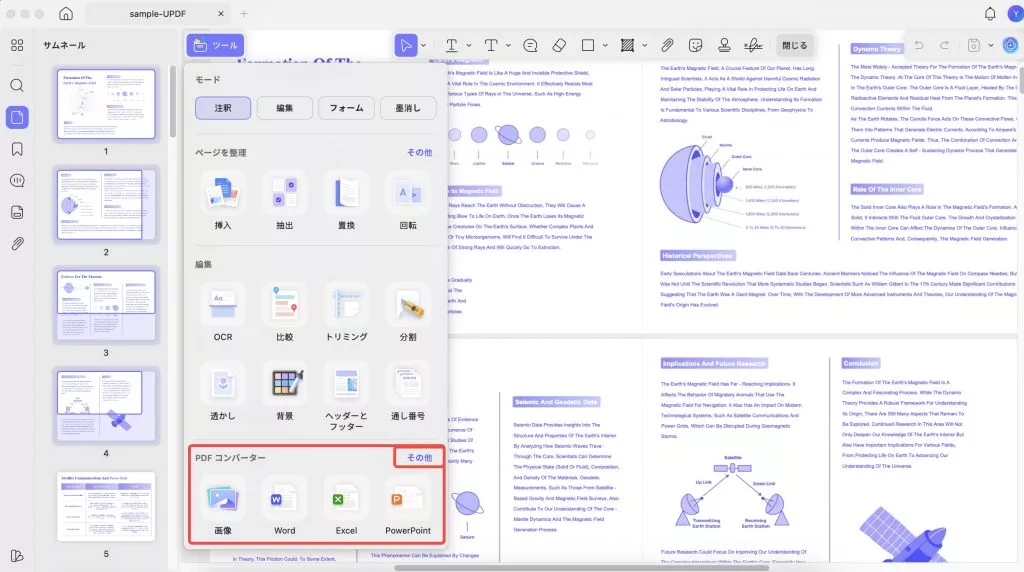Convert PDF to Excel
1024x572 pixels.
pos(346,507)
